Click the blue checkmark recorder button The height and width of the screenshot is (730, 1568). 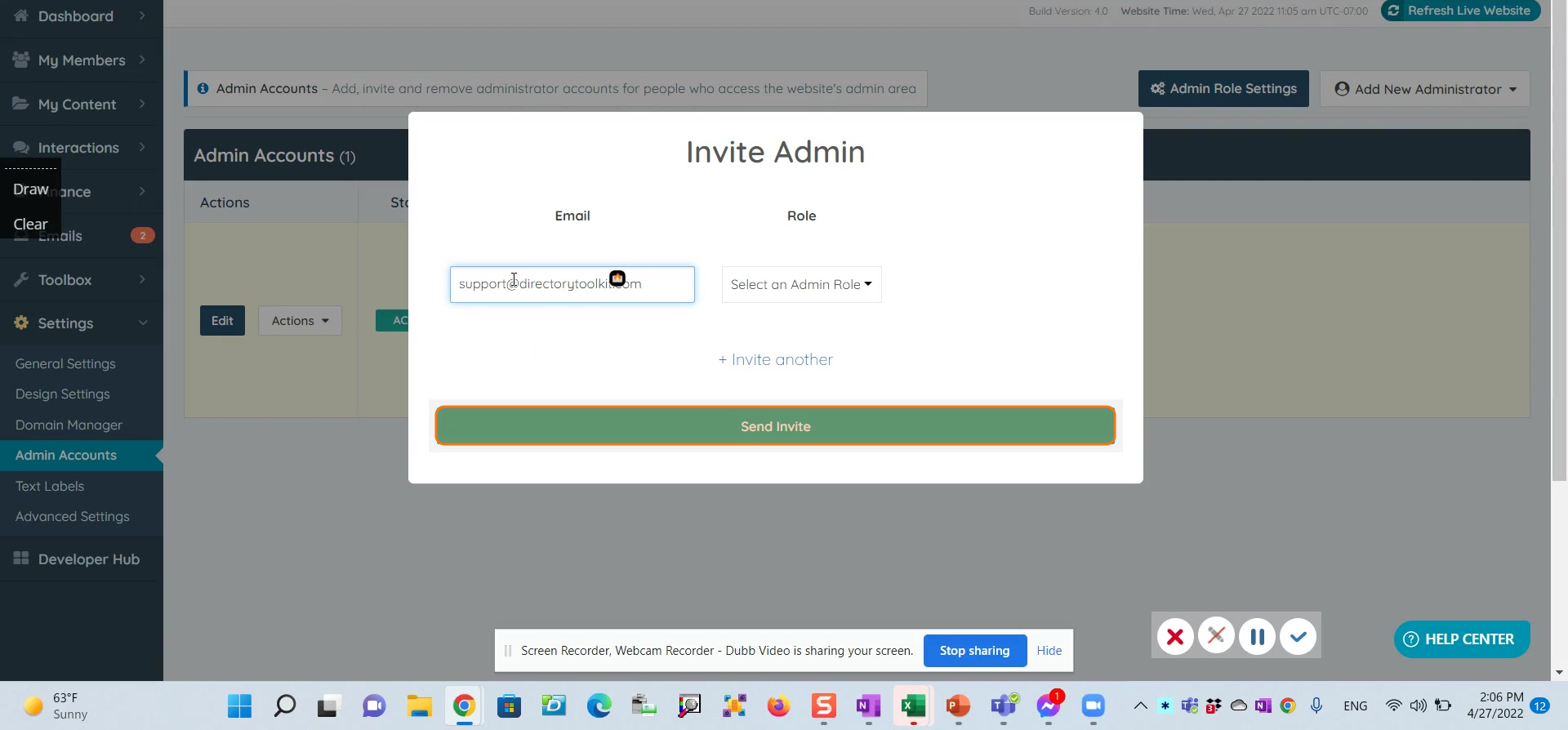coord(1298,636)
